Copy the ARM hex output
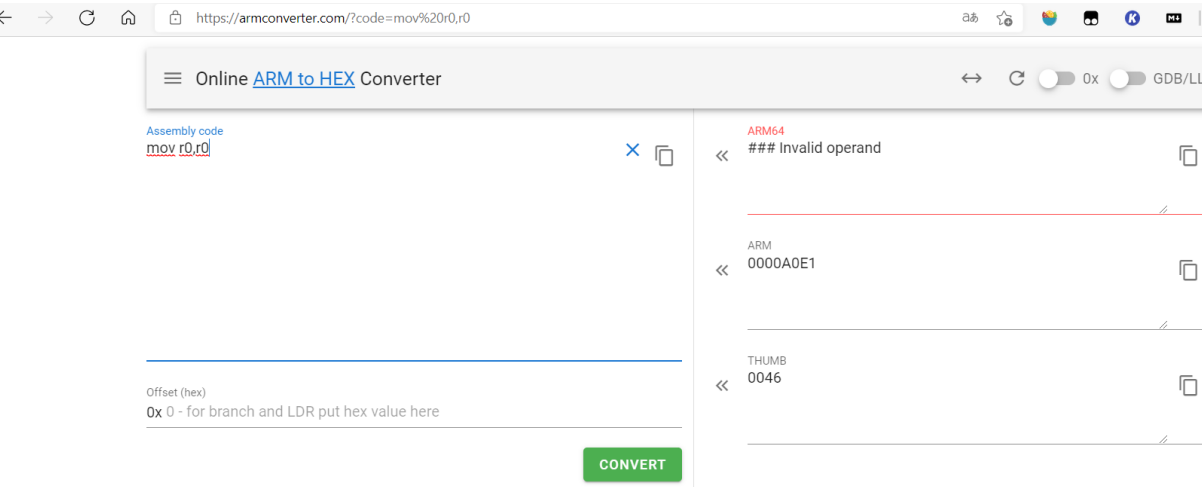This screenshot has width=1202, height=487. pyautogui.click(x=1187, y=270)
